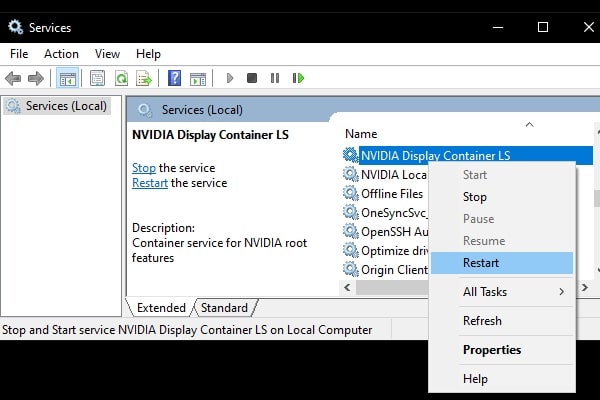The height and width of the screenshot is (400, 600).
Task: Open the Properties toolbar icon
Action: pyautogui.click(x=98, y=78)
